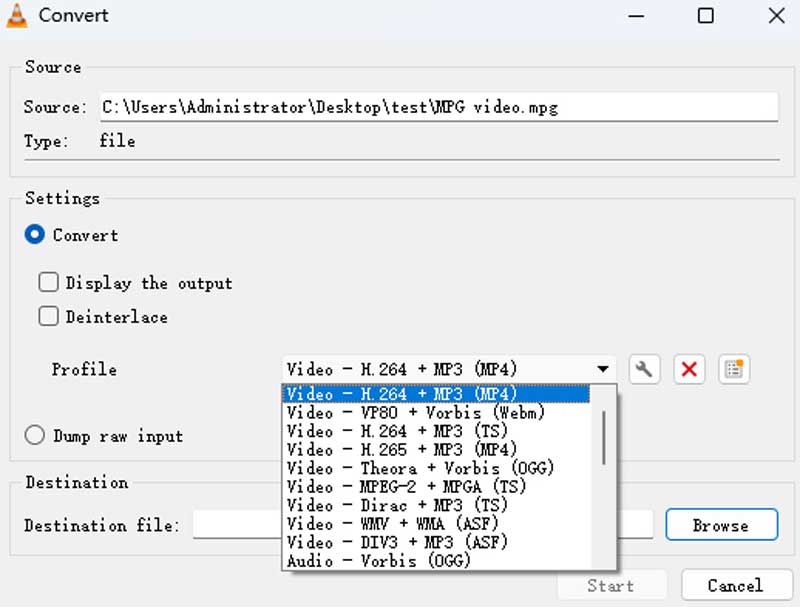Cancel the conversion dialog

click(x=737, y=585)
